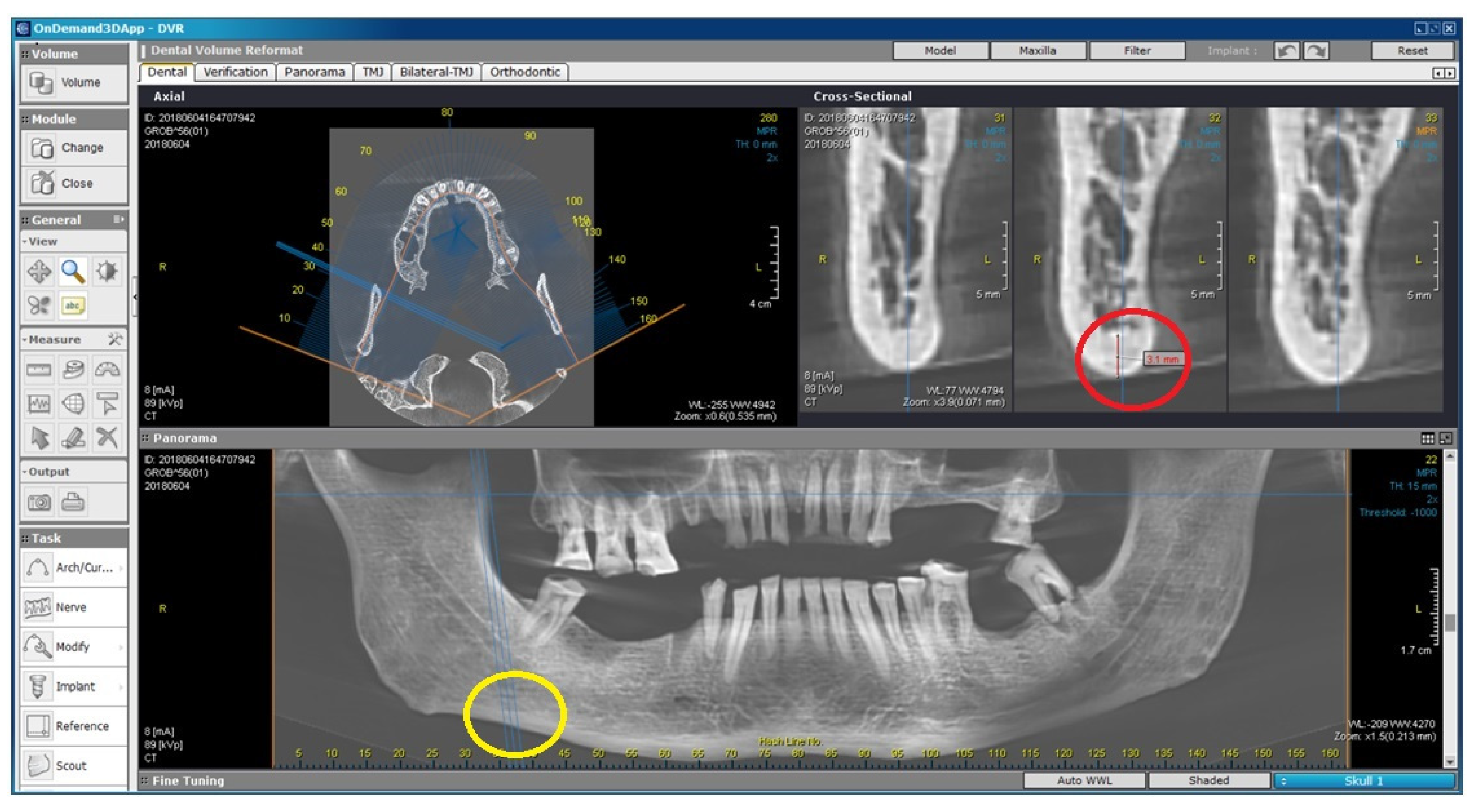The height and width of the screenshot is (812, 1476).
Task: Click the printer output icon
Action: coord(73,503)
